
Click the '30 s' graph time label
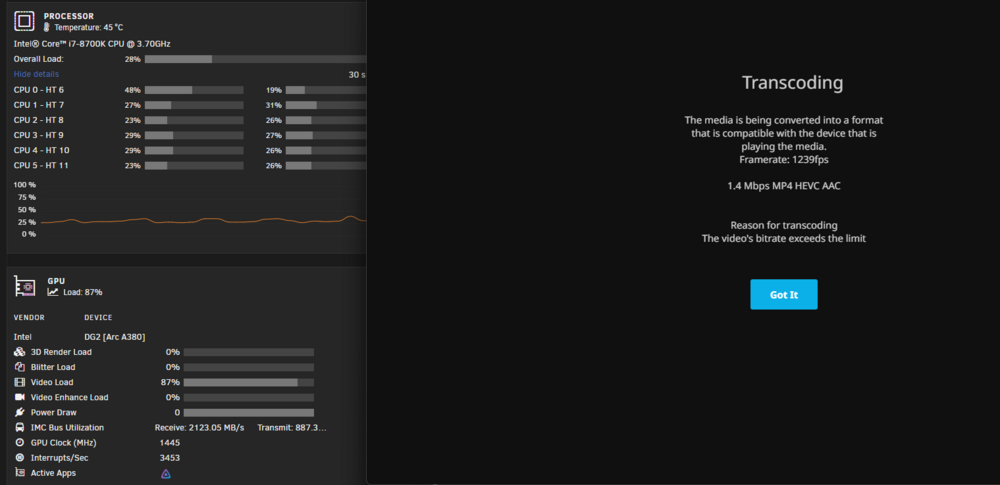[357, 75]
